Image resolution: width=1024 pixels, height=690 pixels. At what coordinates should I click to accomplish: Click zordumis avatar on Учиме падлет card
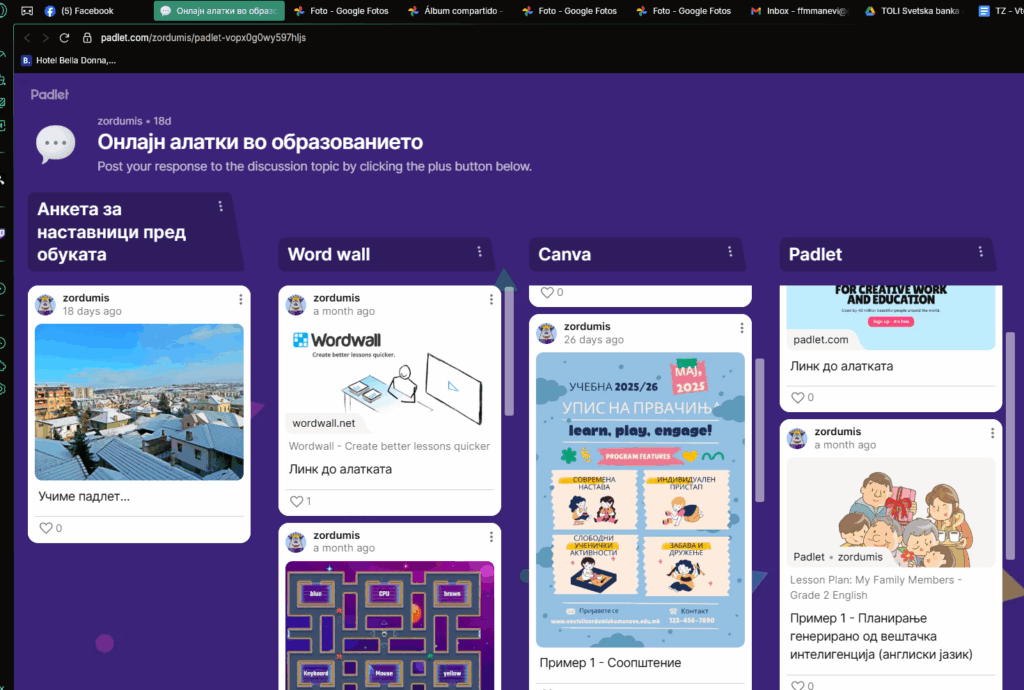point(45,304)
